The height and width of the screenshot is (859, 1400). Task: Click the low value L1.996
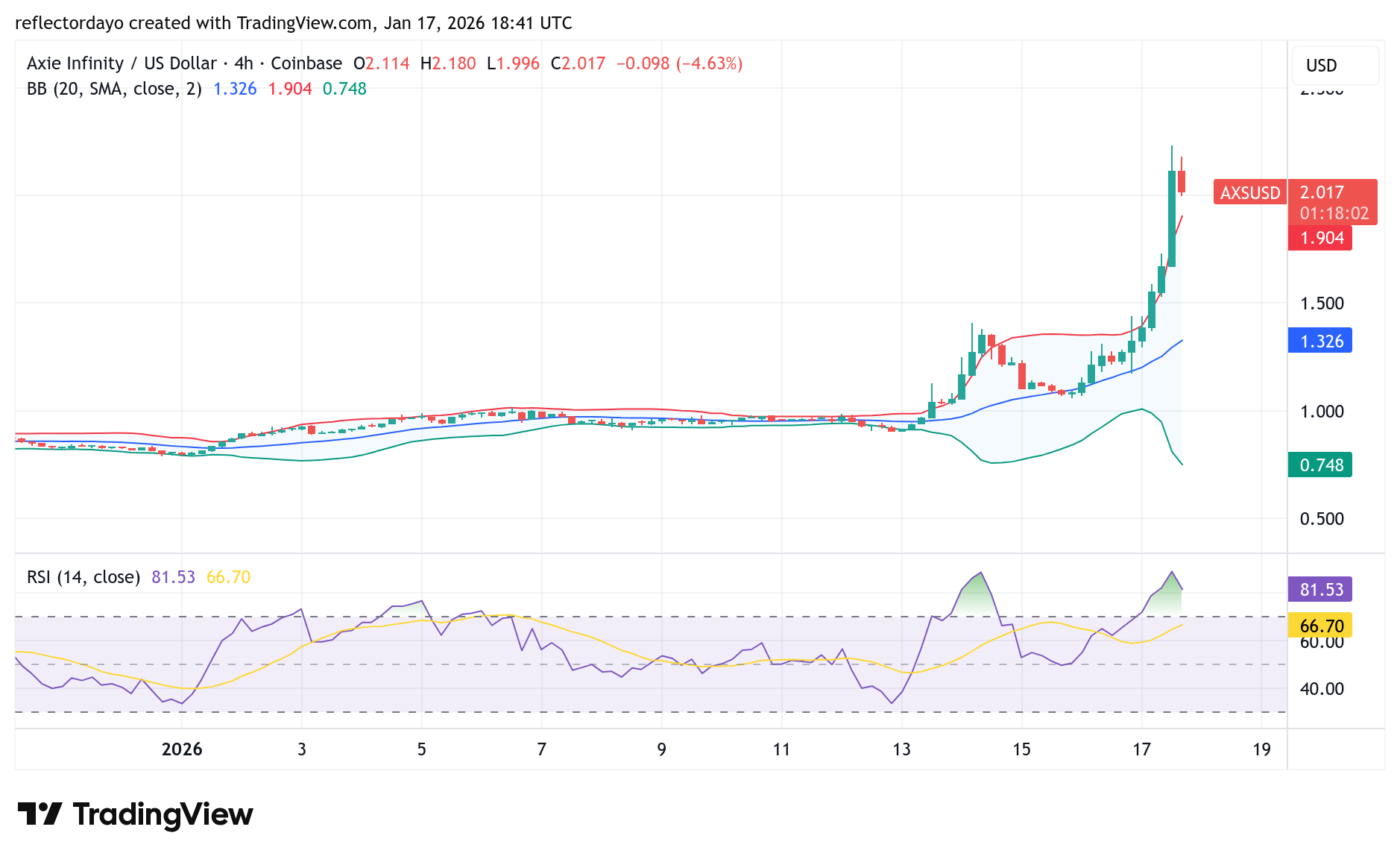click(x=513, y=63)
